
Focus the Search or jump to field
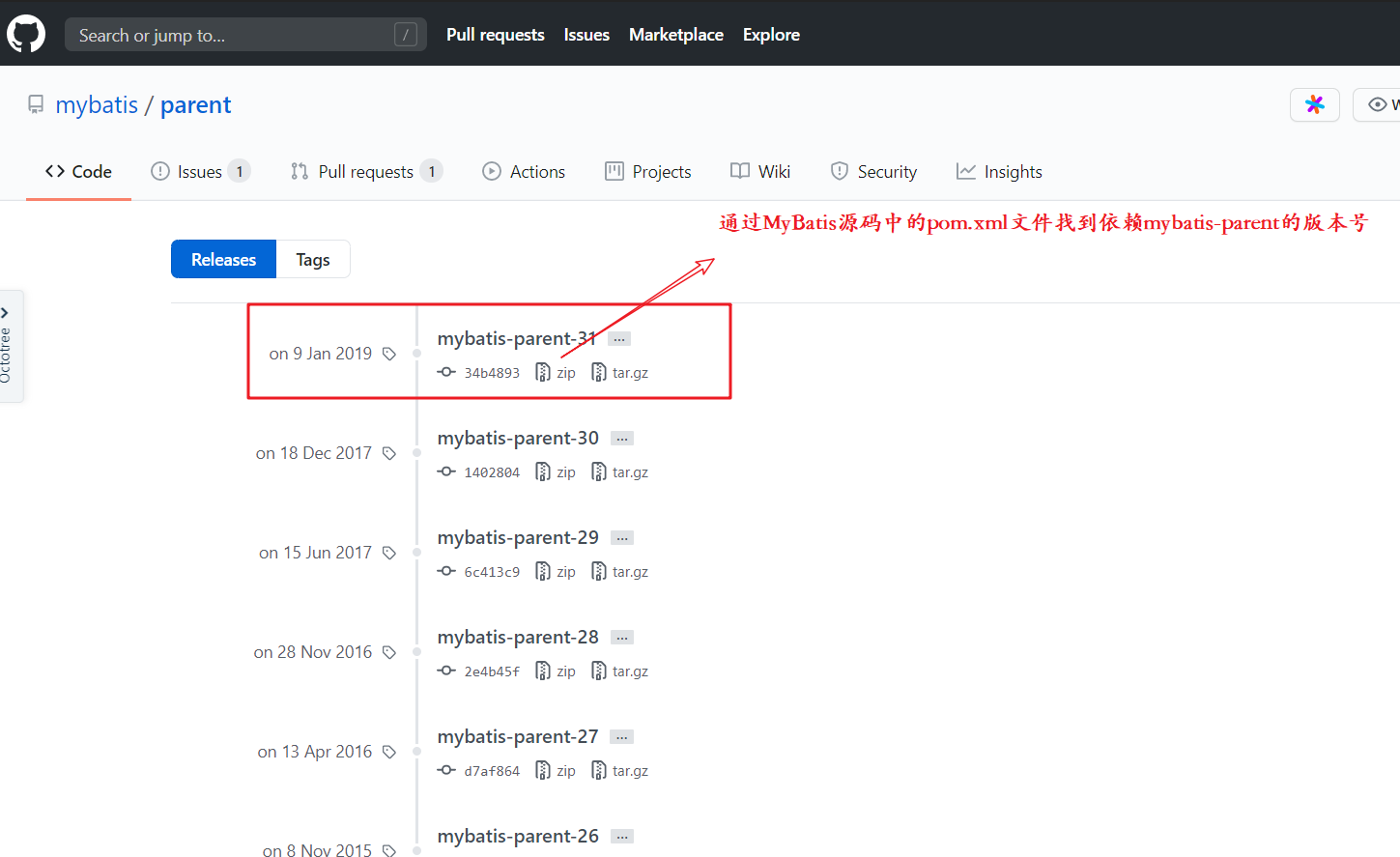[245, 35]
